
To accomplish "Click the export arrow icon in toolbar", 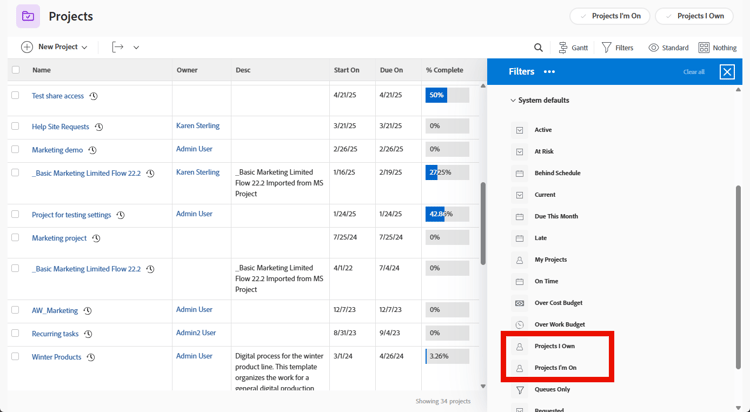I will (x=118, y=47).
